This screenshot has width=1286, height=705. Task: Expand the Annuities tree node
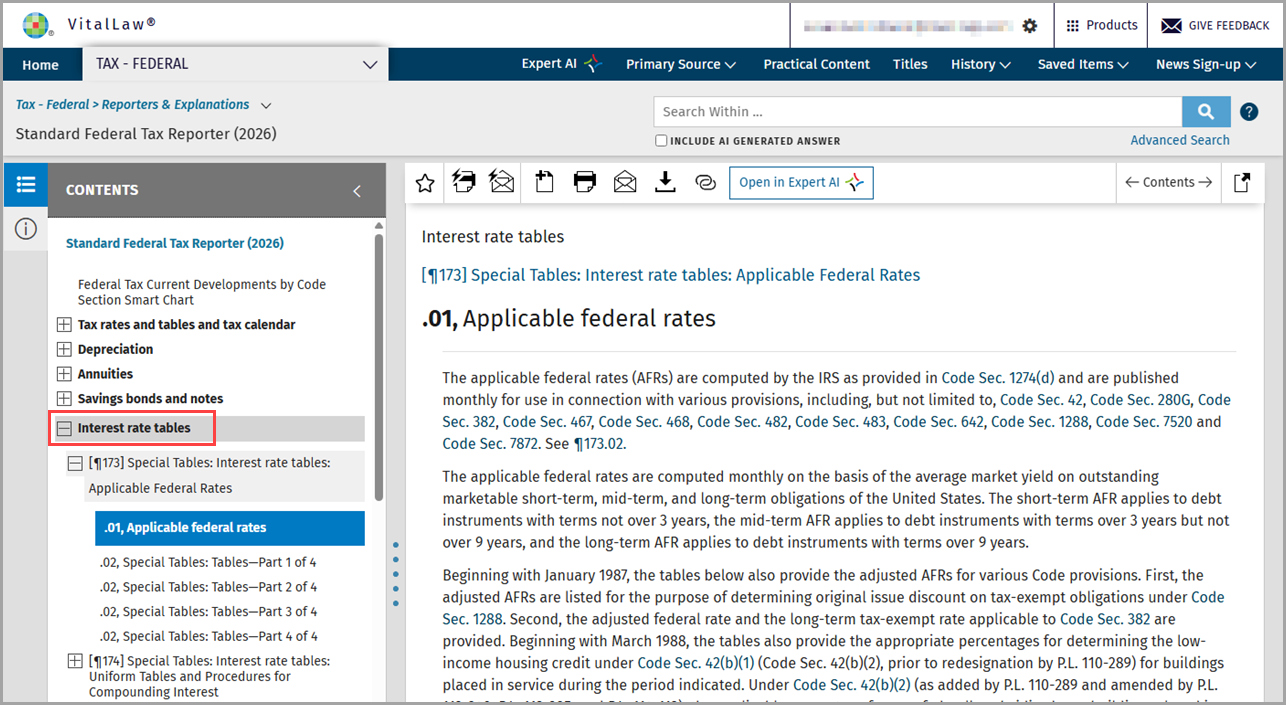[x=64, y=374]
